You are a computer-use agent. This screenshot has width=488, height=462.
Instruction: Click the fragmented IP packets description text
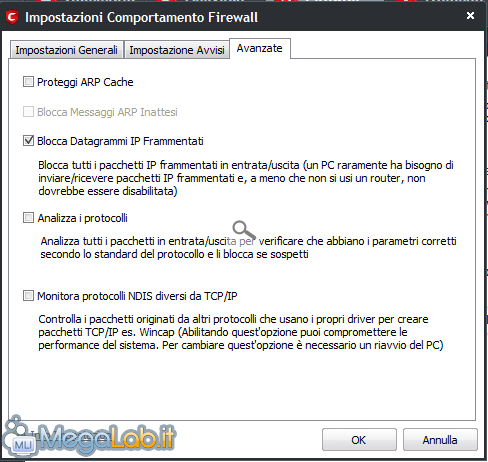pyautogui.click(x=246, y=178)
